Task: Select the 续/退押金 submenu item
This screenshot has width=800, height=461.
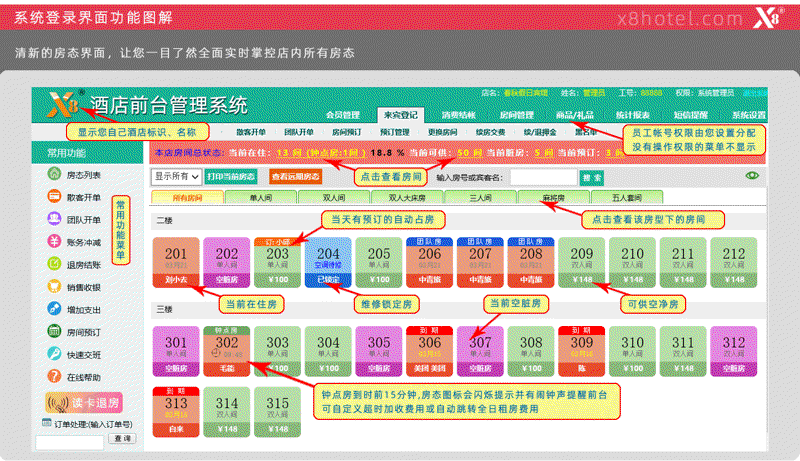Action: [x=540, y=132]
